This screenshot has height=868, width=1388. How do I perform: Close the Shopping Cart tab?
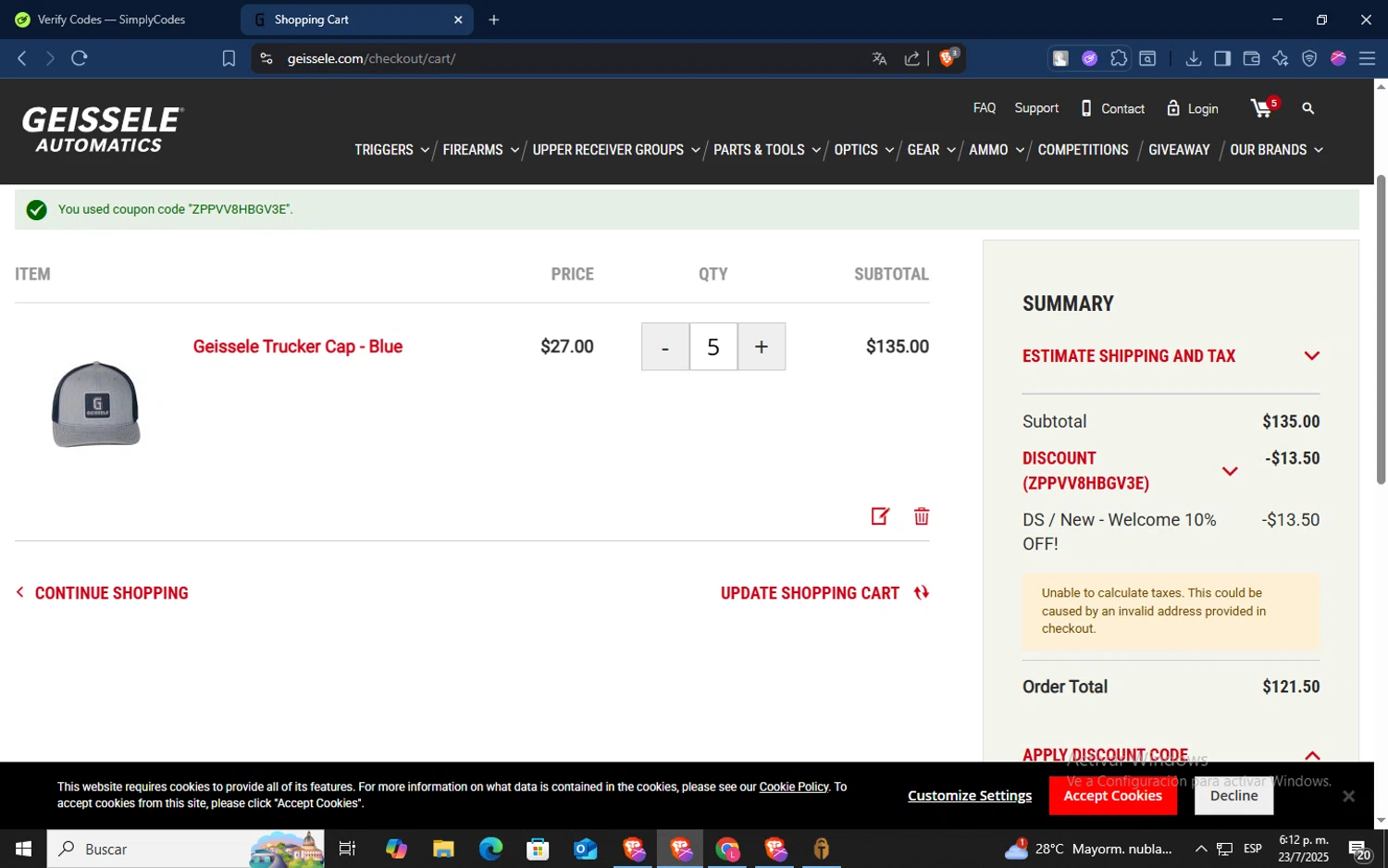(x=458, y=19)
